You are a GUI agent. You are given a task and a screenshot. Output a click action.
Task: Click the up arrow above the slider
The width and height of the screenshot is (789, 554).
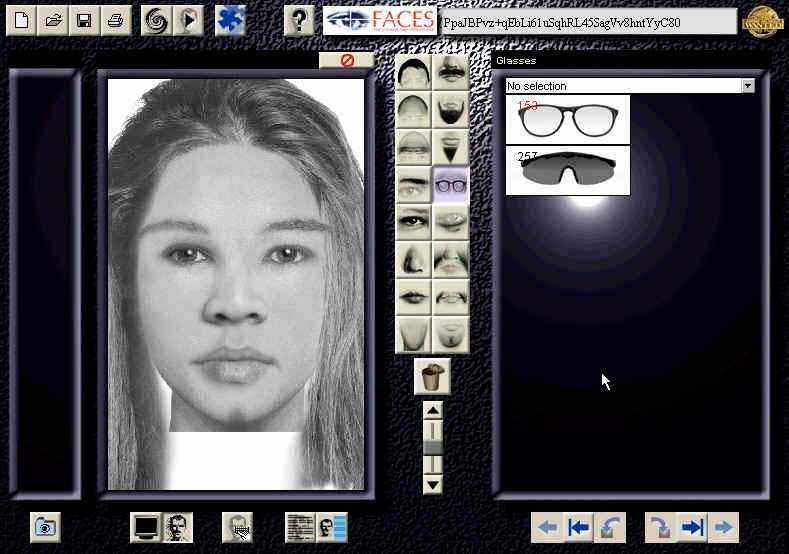(432, 410)
